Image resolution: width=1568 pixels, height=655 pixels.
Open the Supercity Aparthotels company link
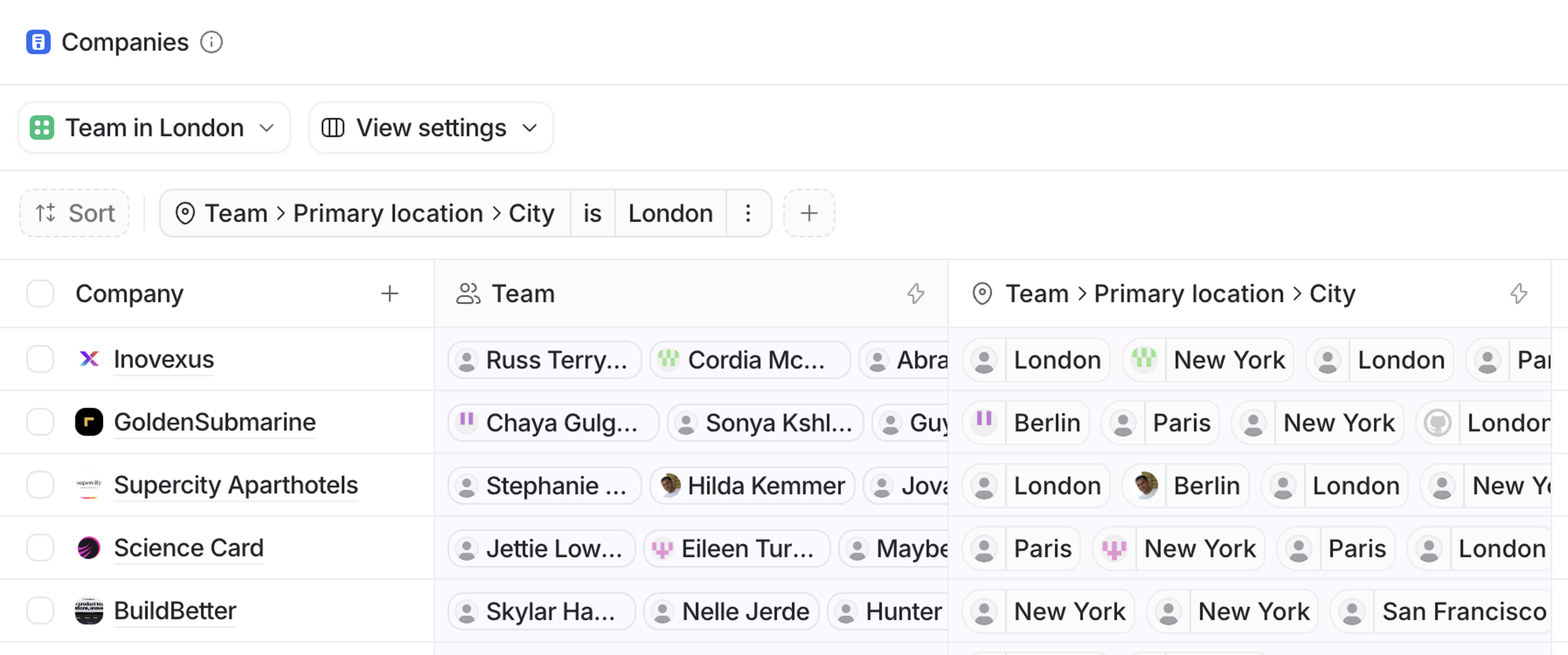coord(236,485)
